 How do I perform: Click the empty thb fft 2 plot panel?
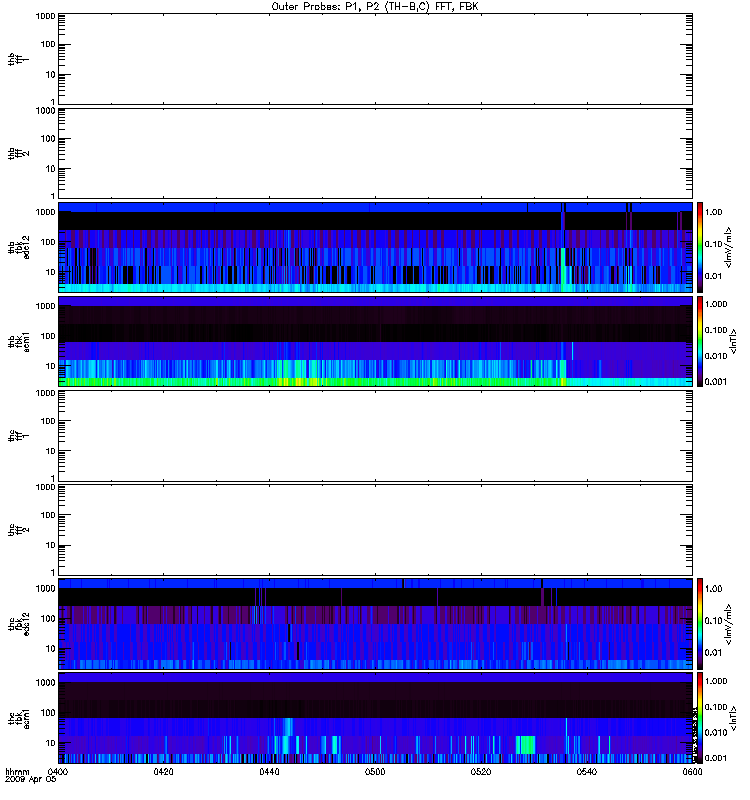coord(375,153)
